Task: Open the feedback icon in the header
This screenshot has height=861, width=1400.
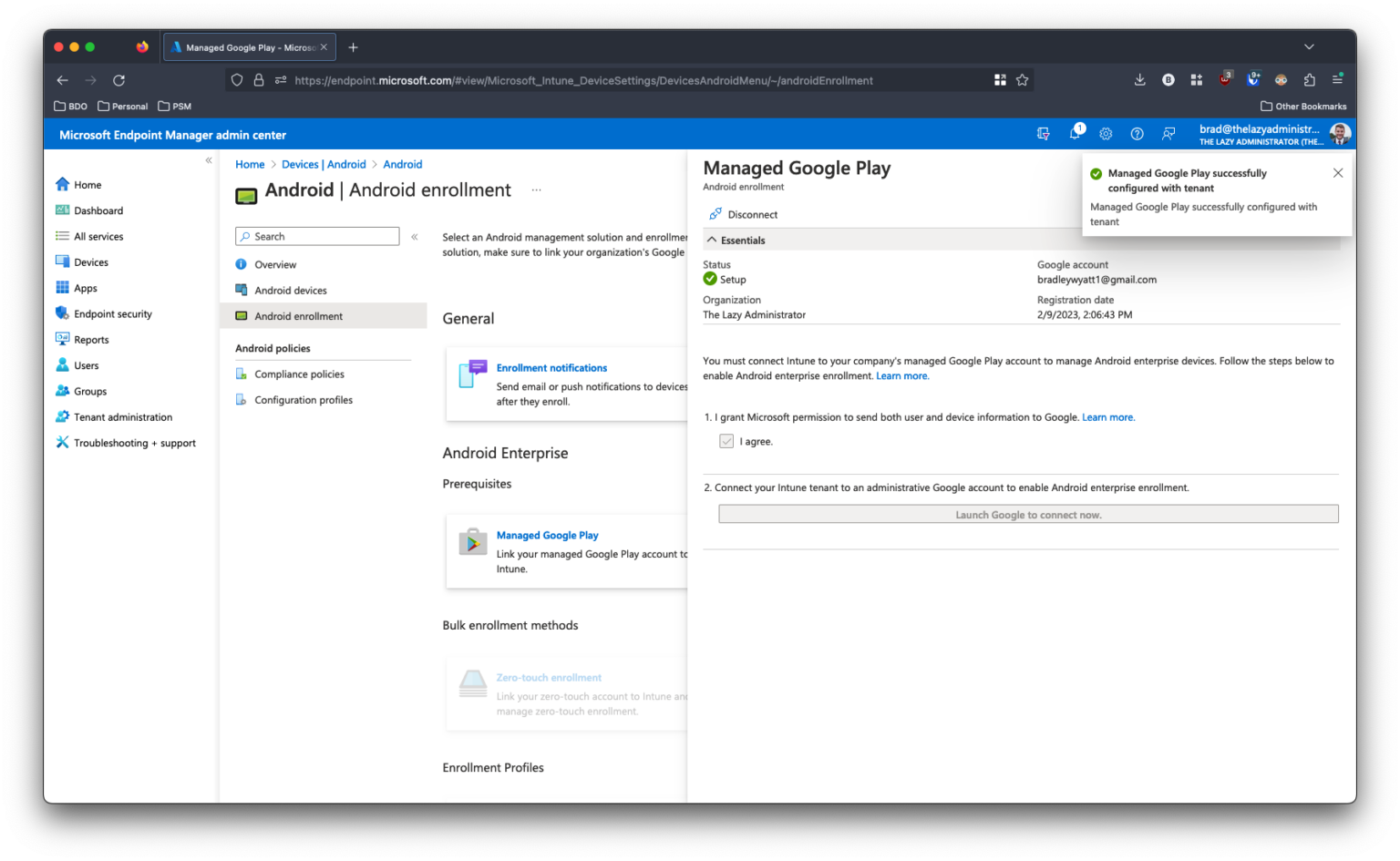Action: pos(1168,134)
